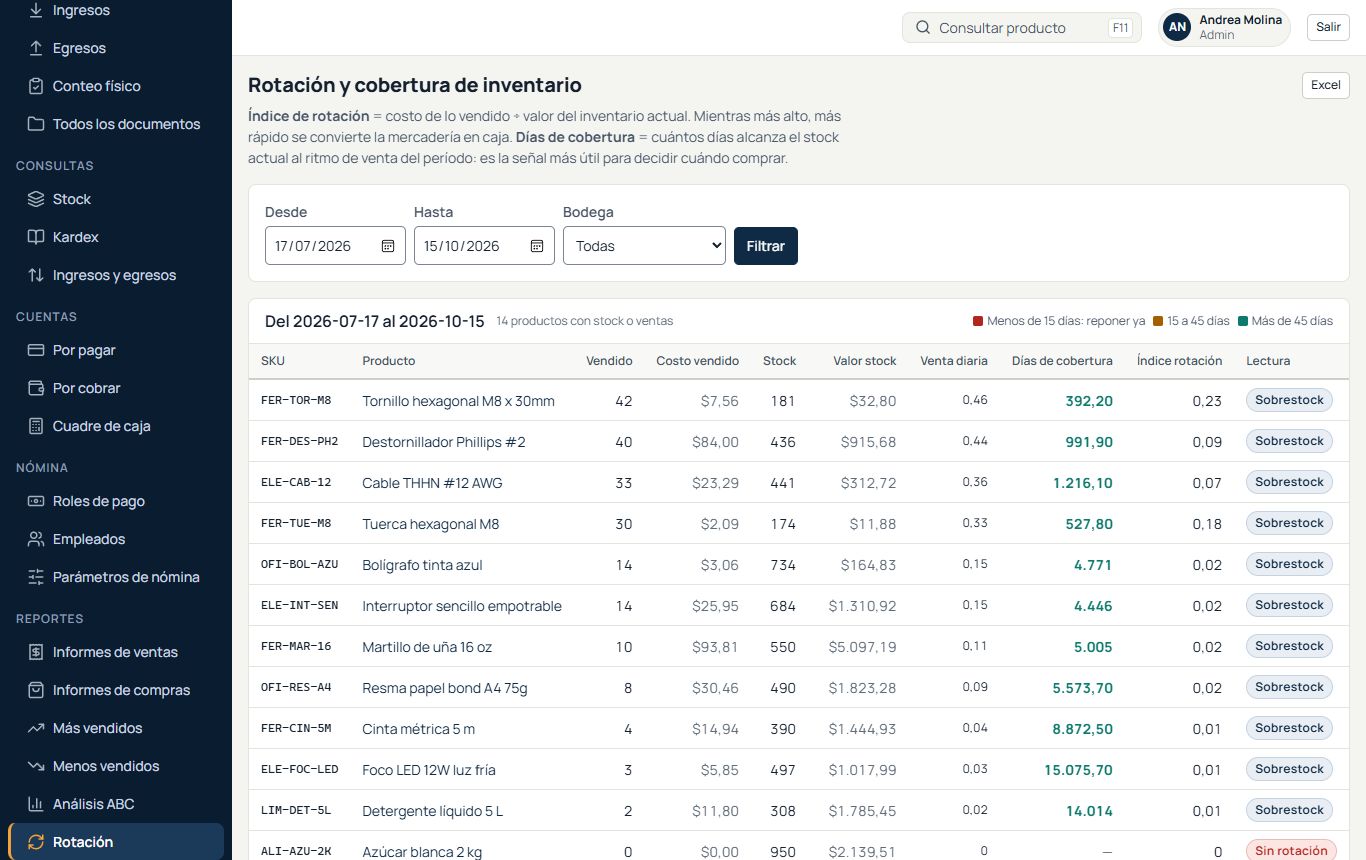Click the Sobrestock badge for Martillo de uña

[1289, 646]
